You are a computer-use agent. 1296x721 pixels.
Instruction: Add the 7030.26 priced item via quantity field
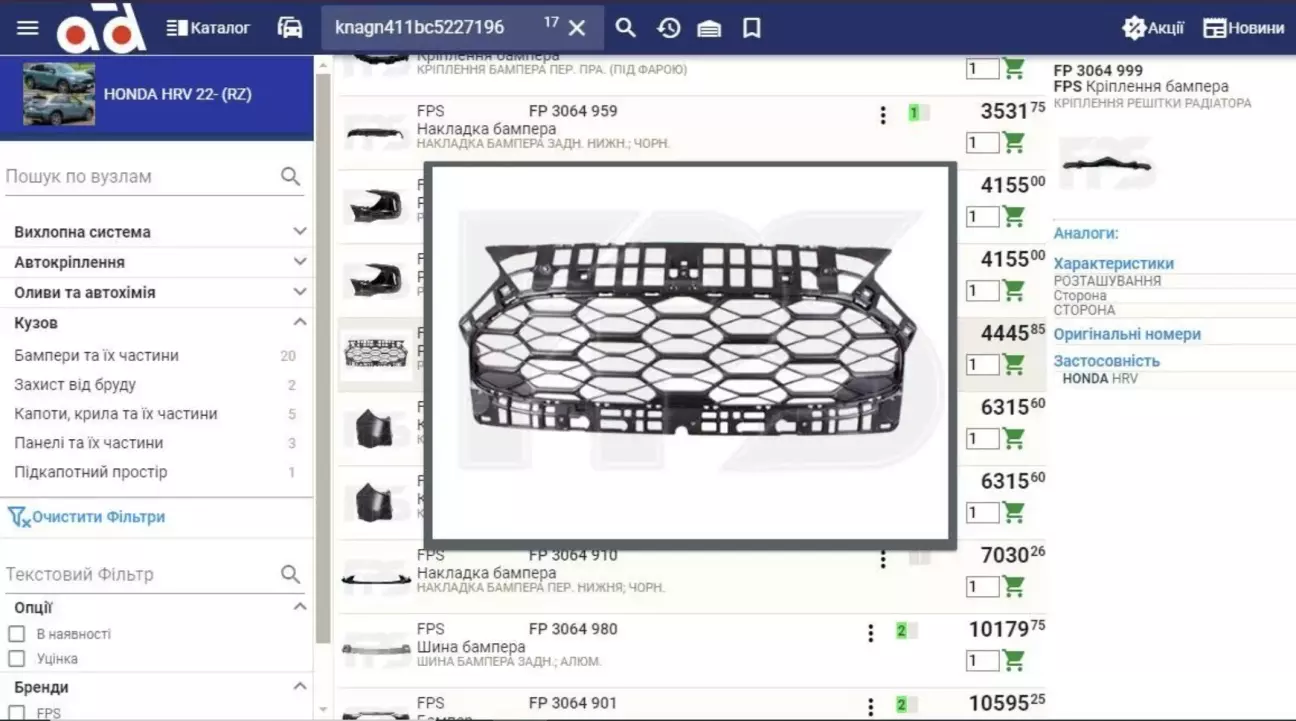(982, 587)
